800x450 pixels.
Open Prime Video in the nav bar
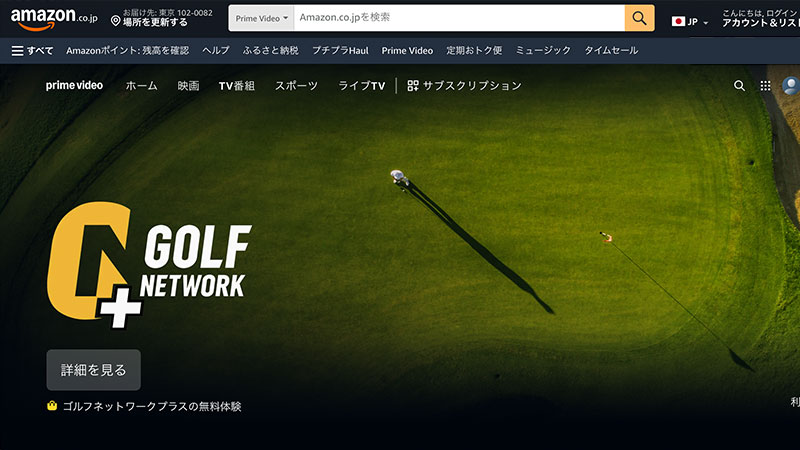tap(407, 51)
